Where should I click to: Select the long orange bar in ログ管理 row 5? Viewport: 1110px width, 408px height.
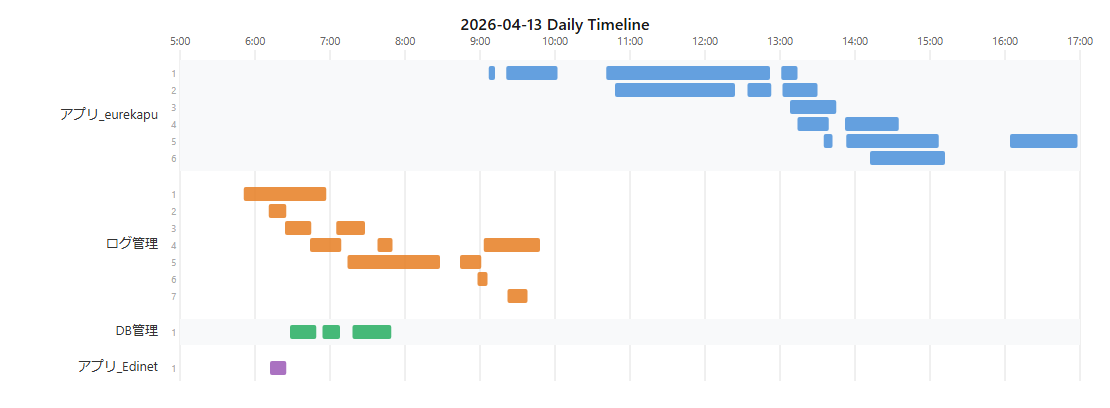coord(393,262)
